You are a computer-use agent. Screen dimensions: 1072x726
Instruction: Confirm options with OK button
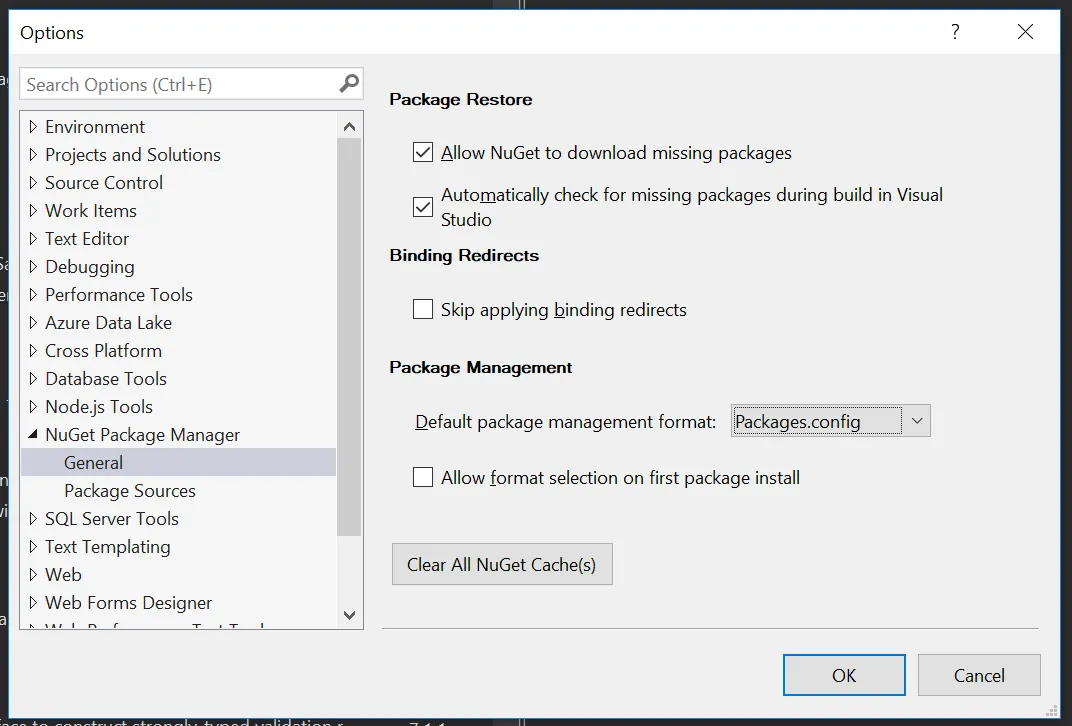(x=844, y=675)
